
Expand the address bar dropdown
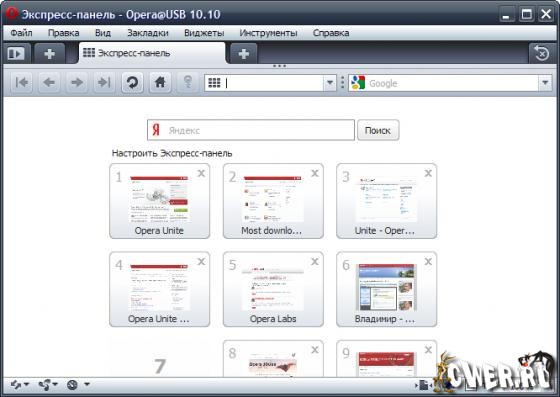coord(330,83)
